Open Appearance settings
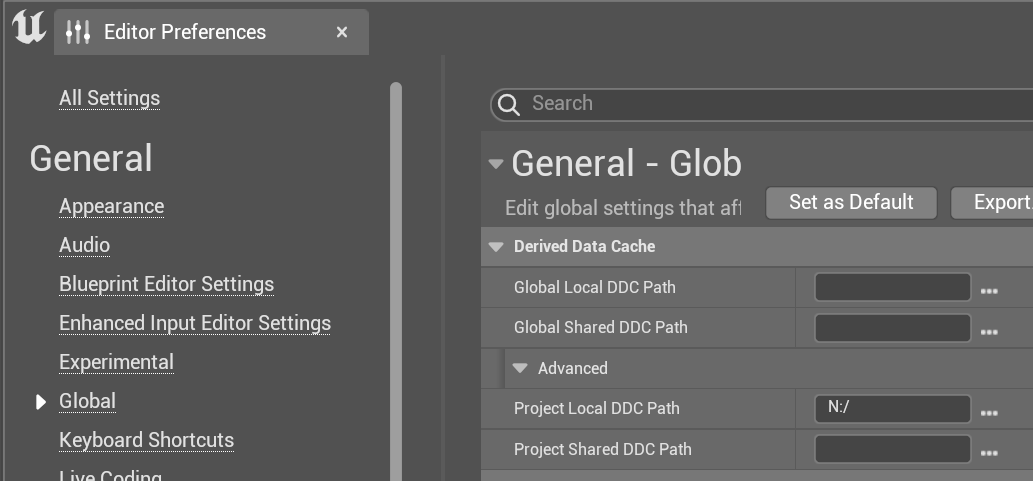 tap(111, 206)
